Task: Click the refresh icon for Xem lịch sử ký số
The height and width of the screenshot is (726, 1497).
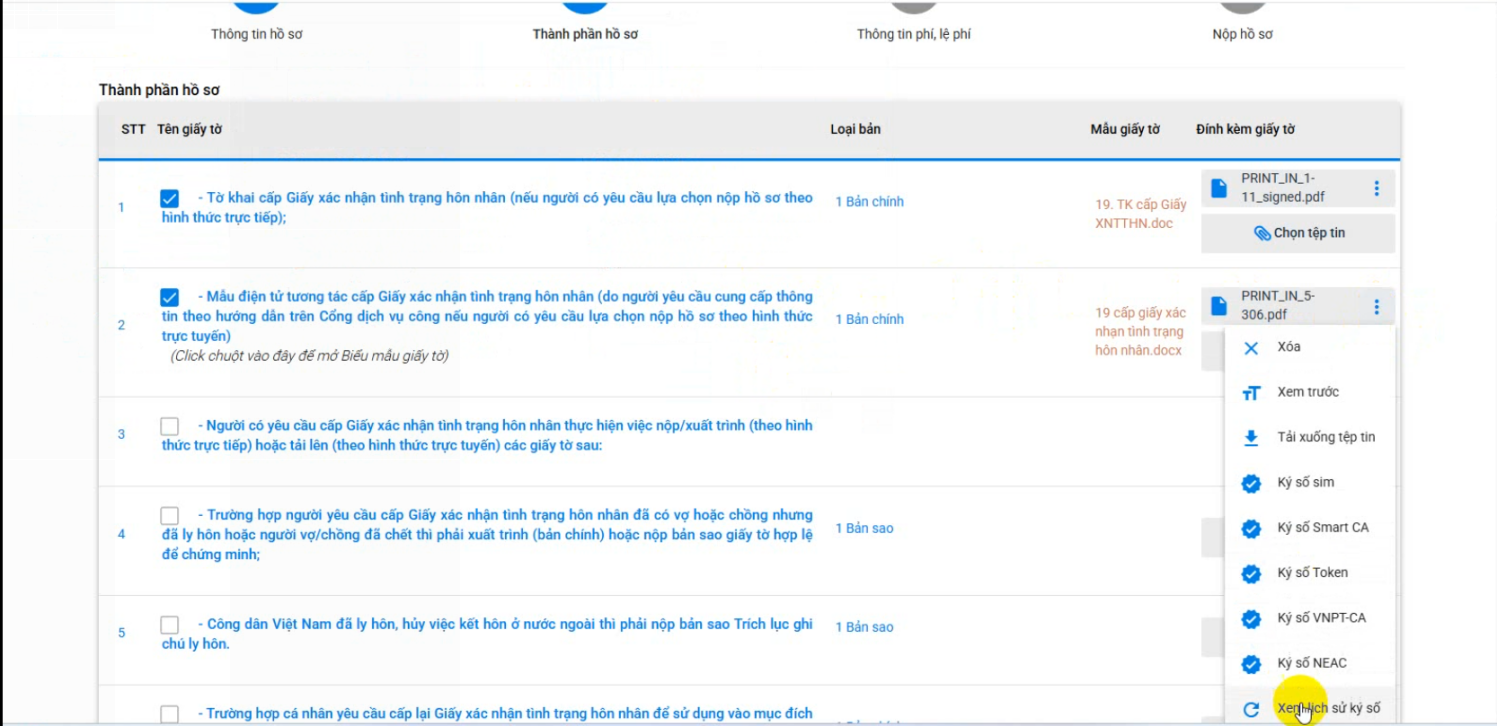Action: tap(1251, 709)
